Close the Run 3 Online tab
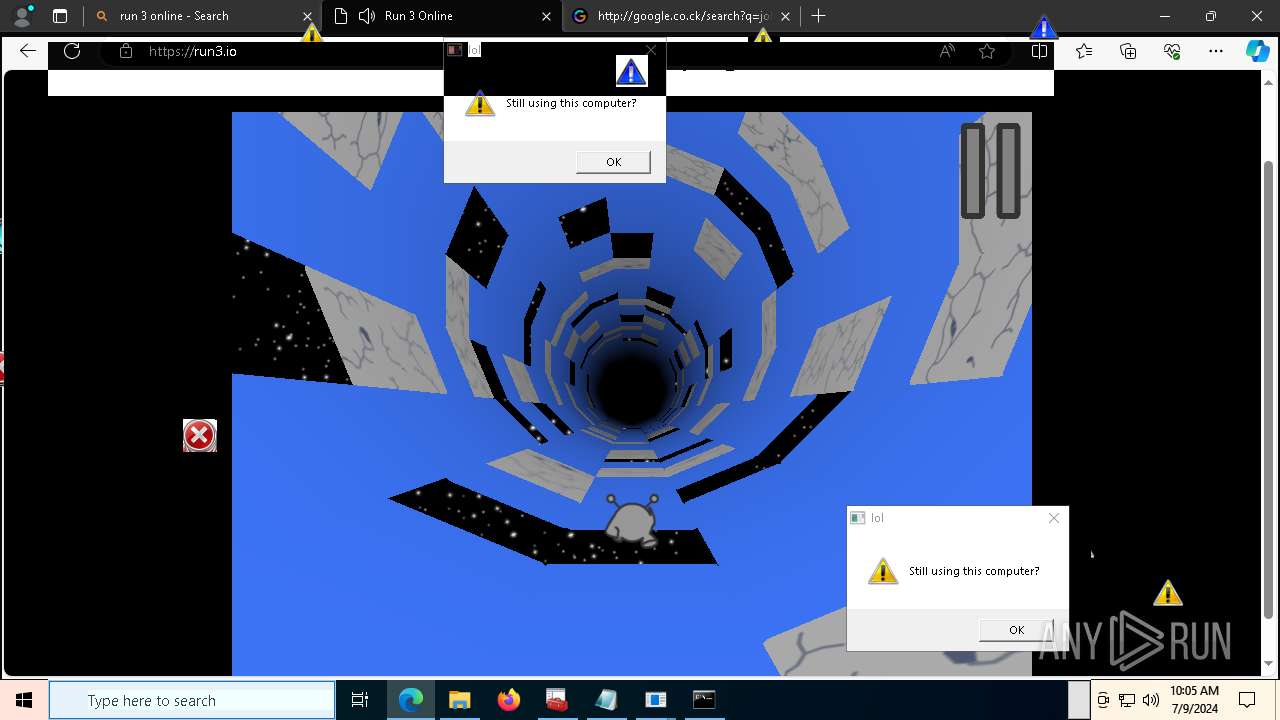 click(546, 16)
